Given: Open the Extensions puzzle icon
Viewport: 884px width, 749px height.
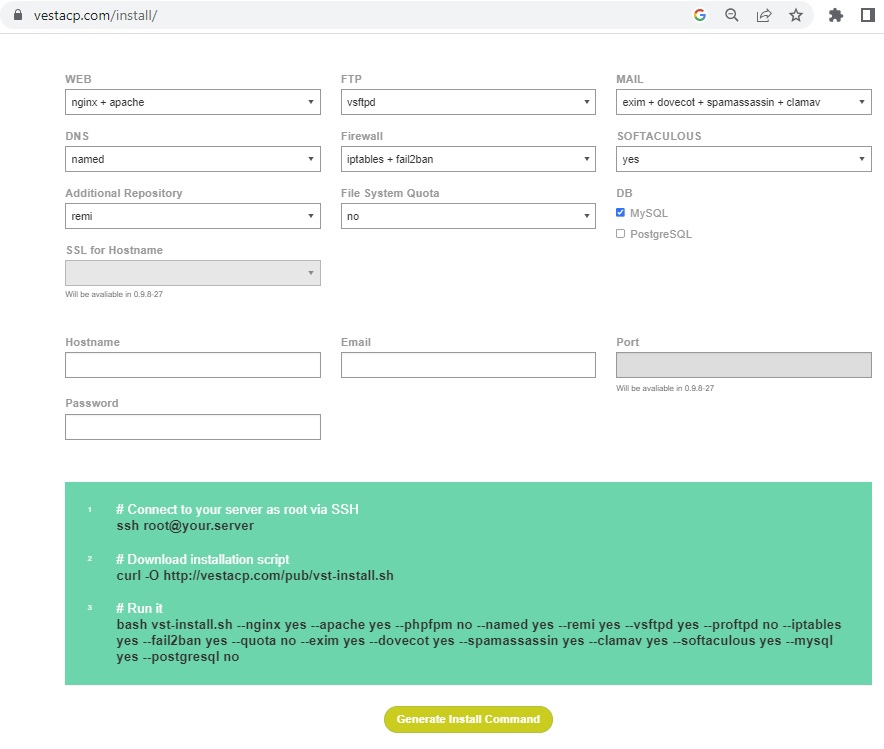Looking at the screenshot, I should tap(836, 16).
